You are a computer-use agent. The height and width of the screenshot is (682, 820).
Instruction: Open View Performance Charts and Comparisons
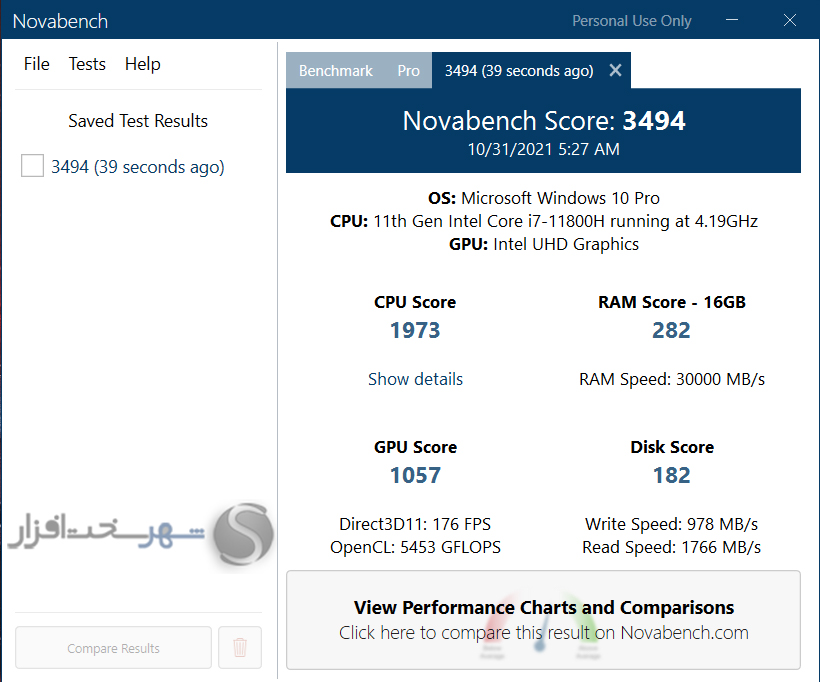pyautogui.click(x=543, y=620)
